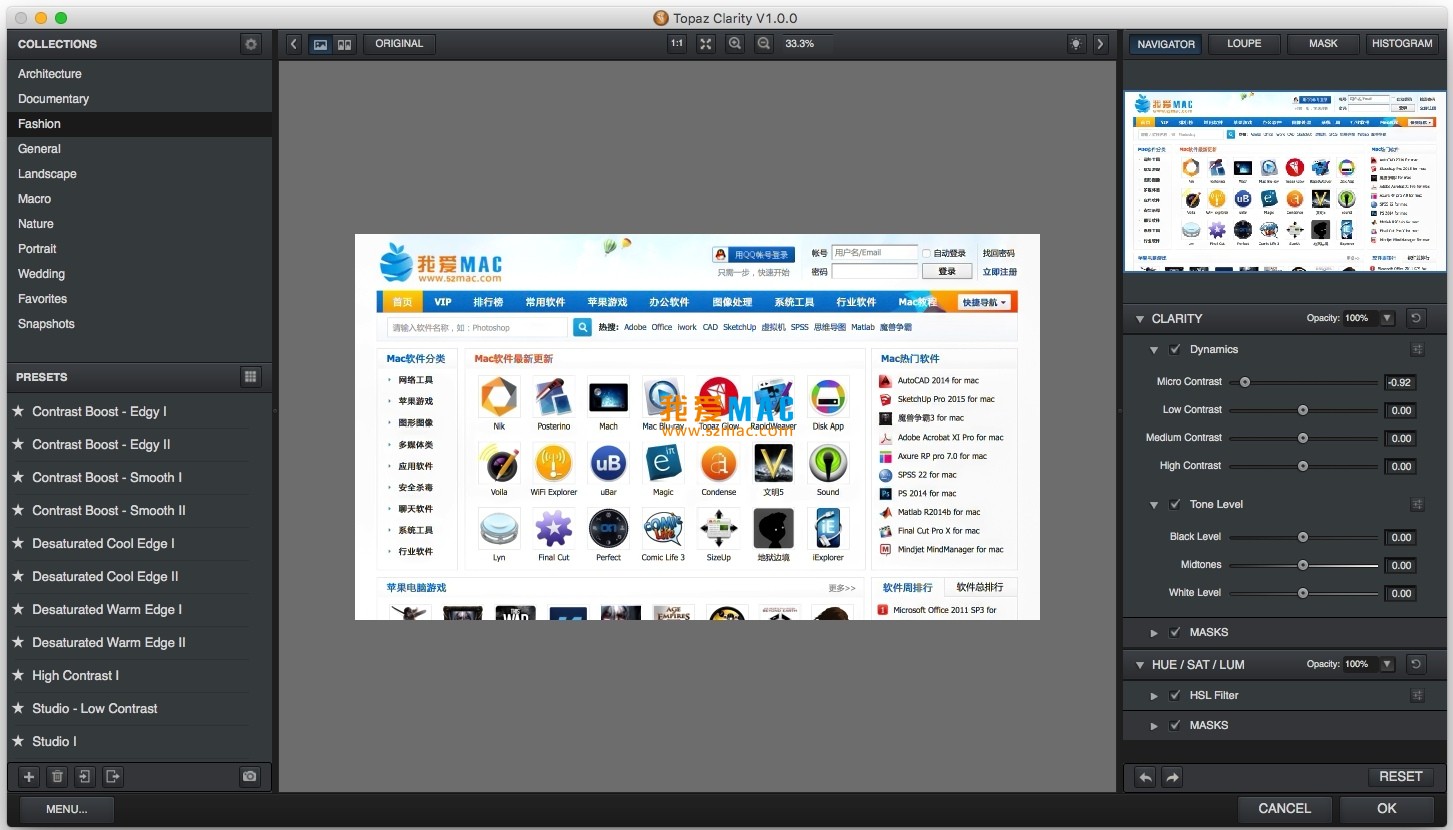Click the CANCEL button
1453x830 pixels.
coord(1284,809)
